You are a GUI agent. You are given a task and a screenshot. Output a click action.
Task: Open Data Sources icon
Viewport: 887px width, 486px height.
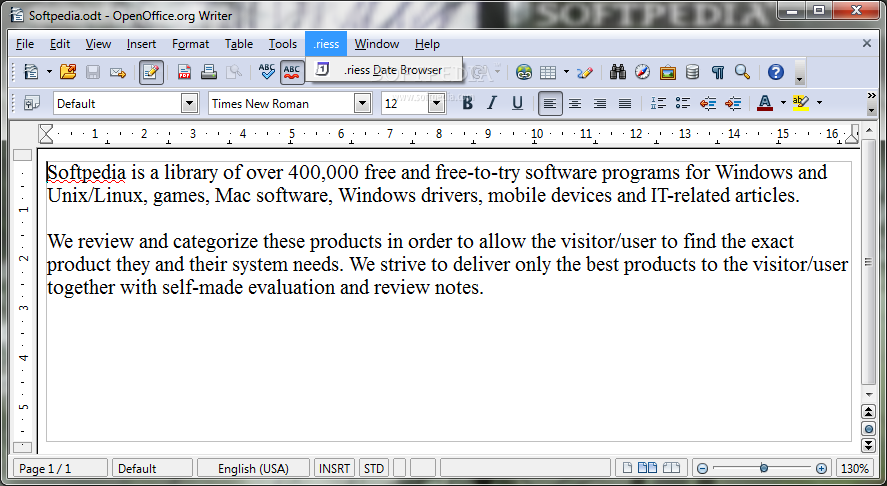692,72
